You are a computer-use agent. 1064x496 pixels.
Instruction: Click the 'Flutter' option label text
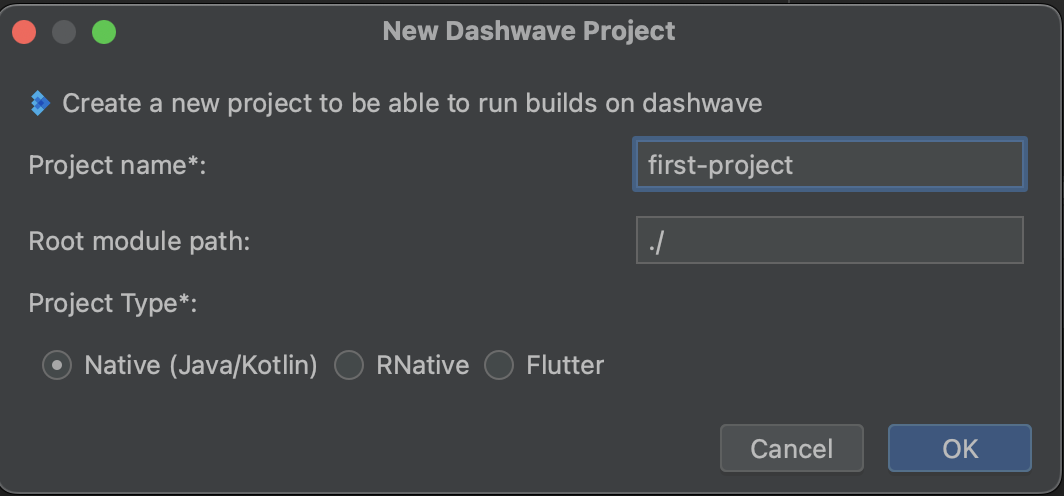click(x=565, y=366)
